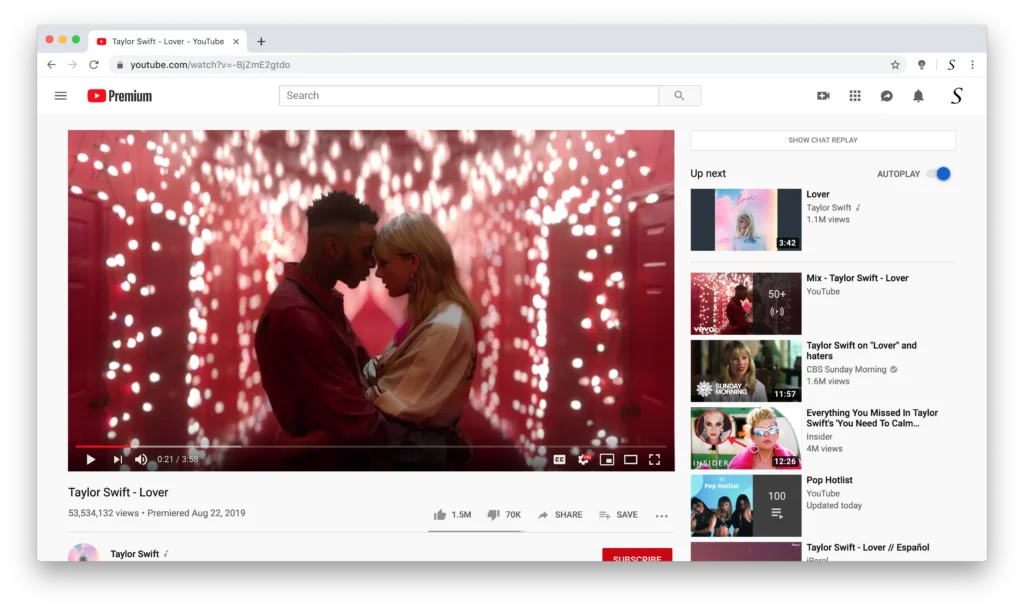Disable Autoplay for Up next videos
1024x610 pixels.
(940, 173)
